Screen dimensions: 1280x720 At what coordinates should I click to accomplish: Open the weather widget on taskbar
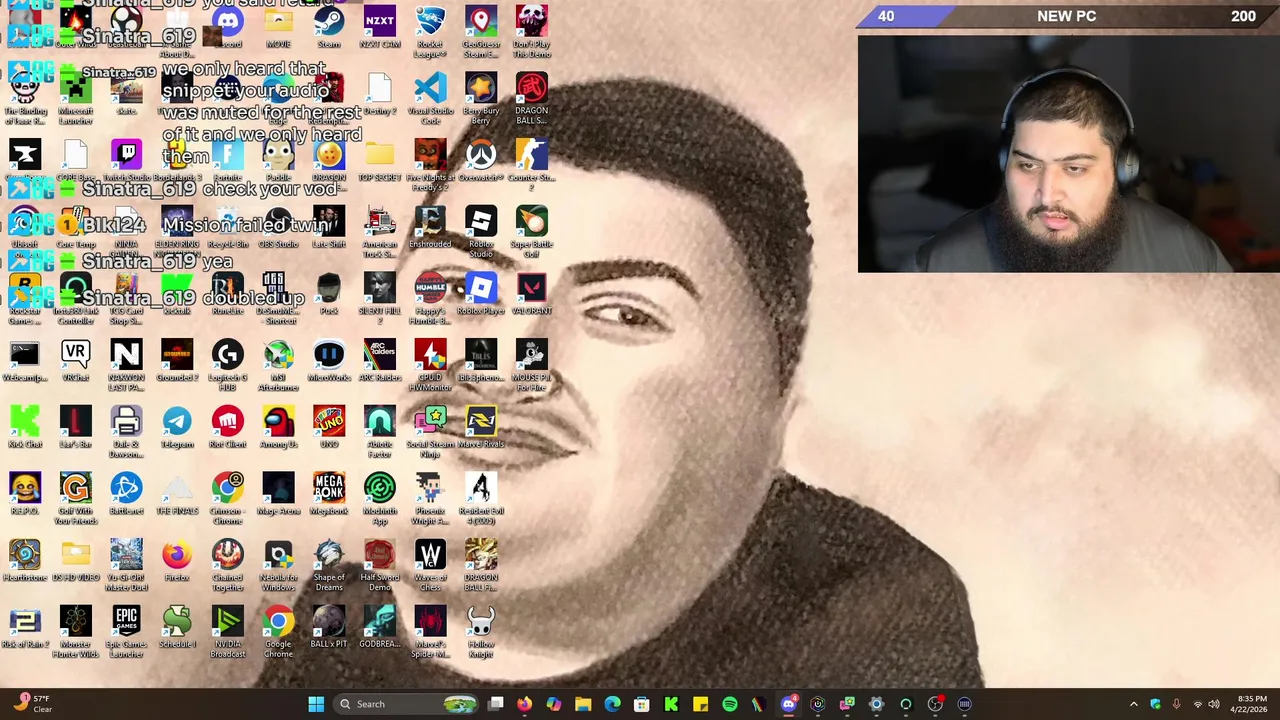[x=33, y=704]
